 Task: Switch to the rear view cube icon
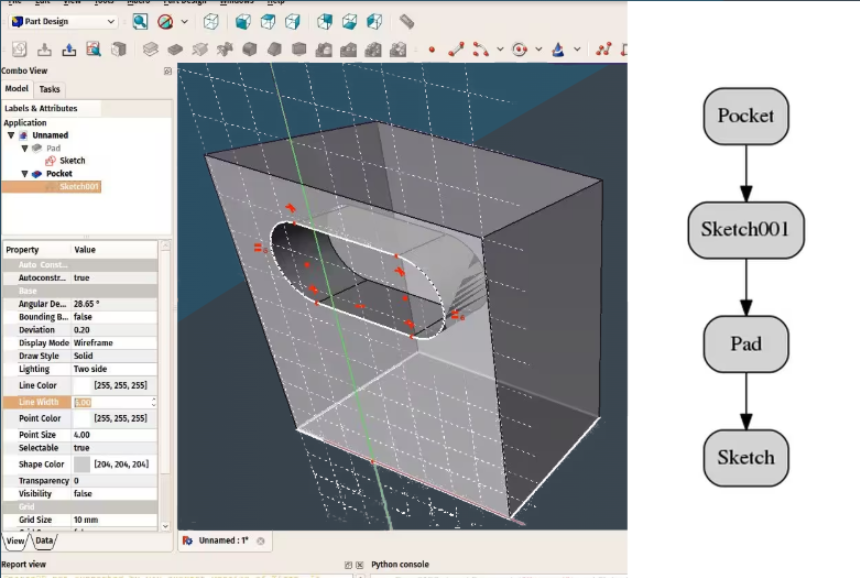point(325,21)
